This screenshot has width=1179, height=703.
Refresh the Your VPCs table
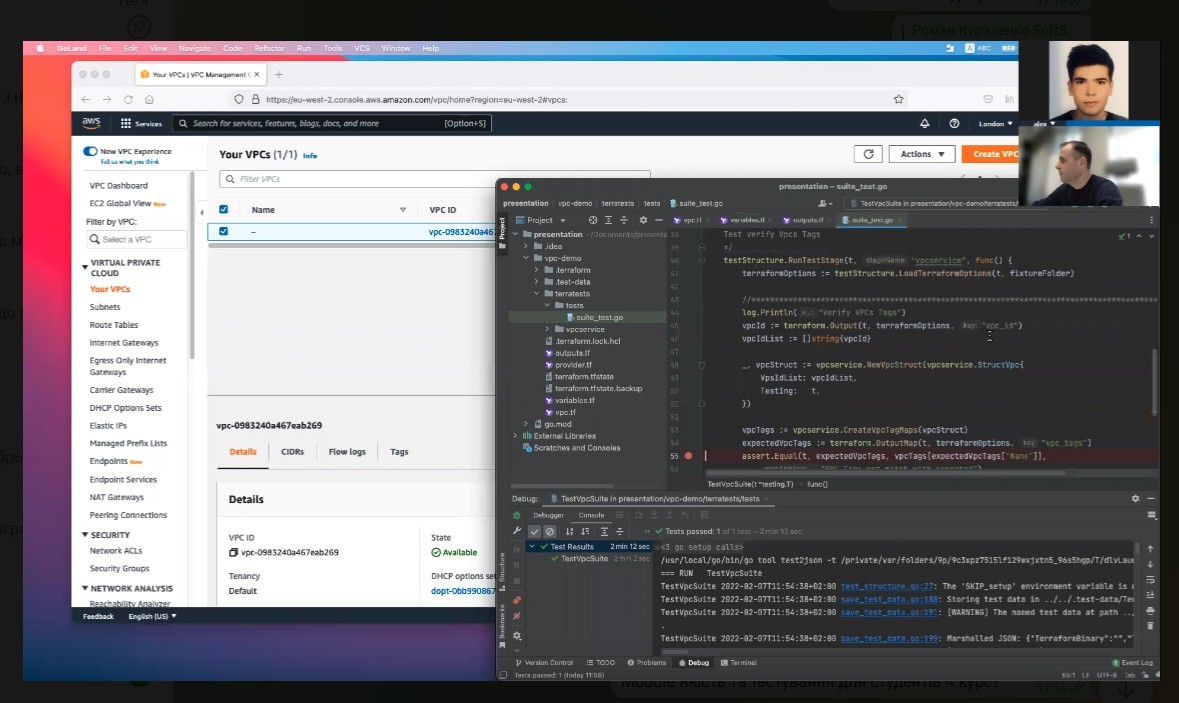pyautogui.click(x=868, y=153)
